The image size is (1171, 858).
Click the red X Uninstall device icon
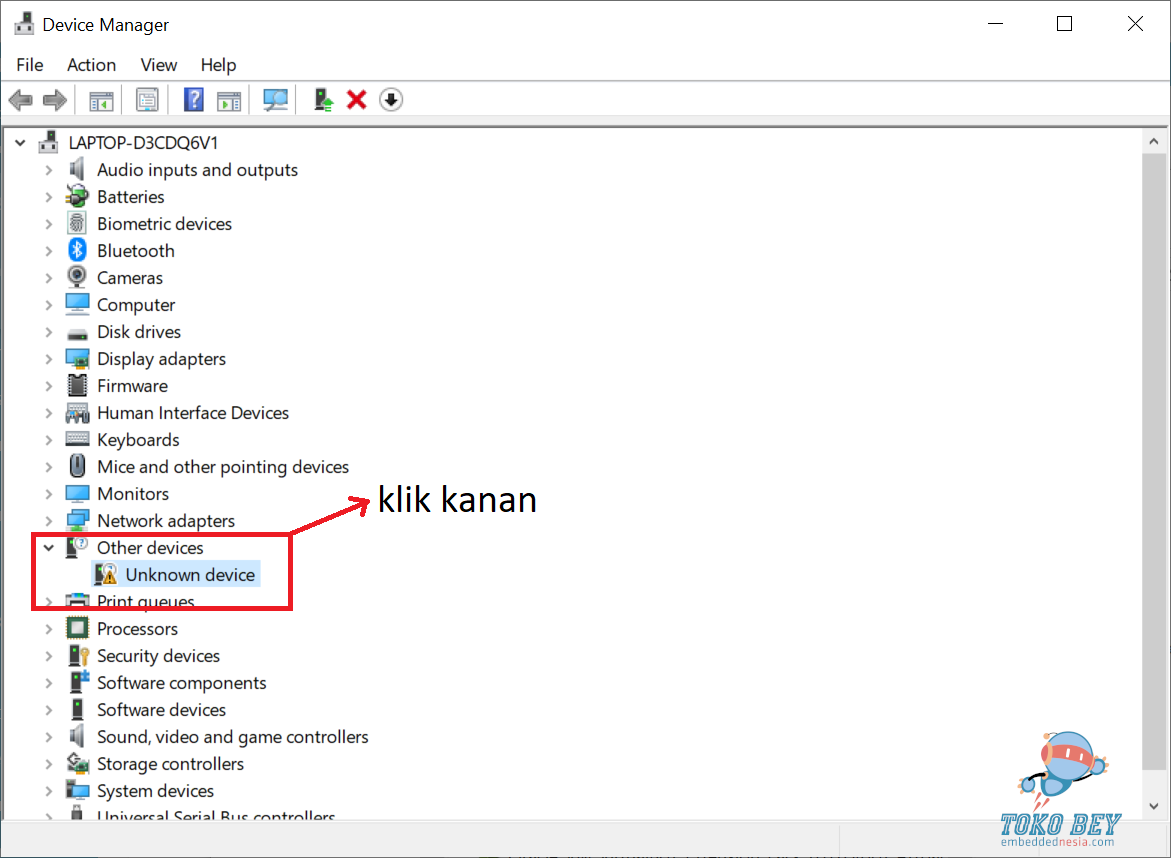356,100
